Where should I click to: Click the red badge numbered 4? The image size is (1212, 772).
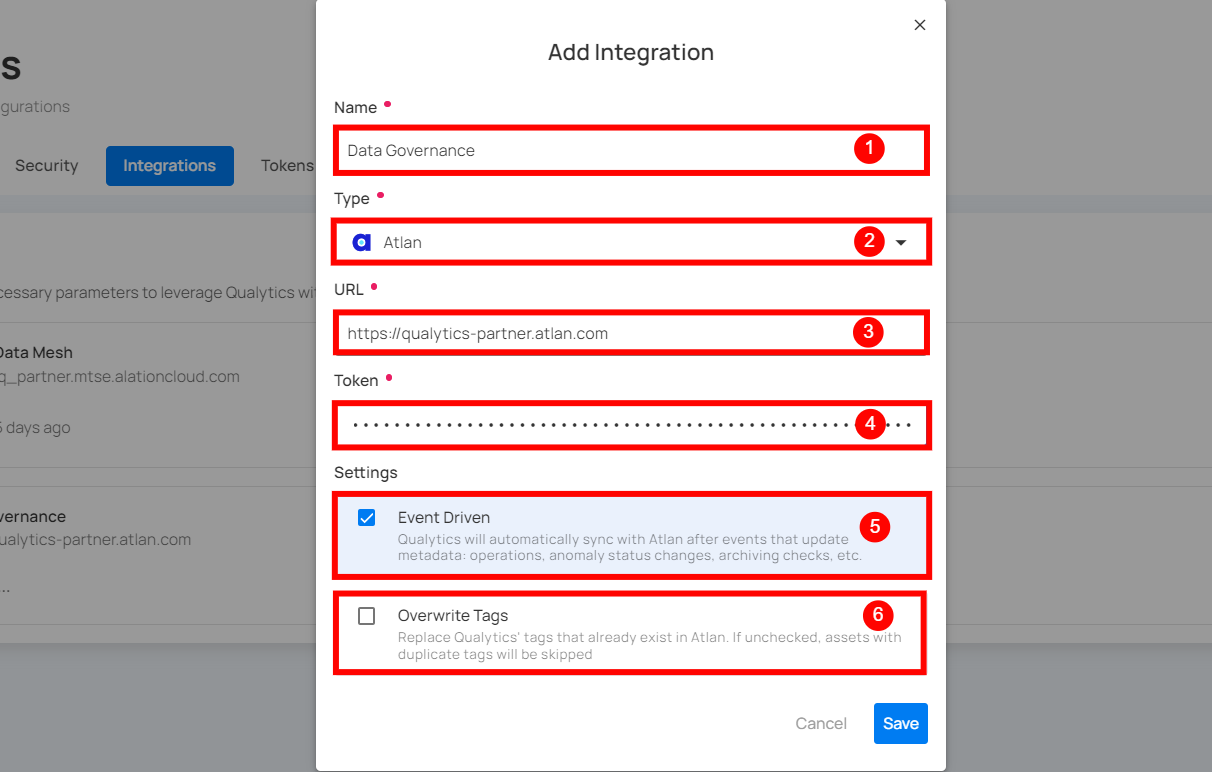[869, 424]
